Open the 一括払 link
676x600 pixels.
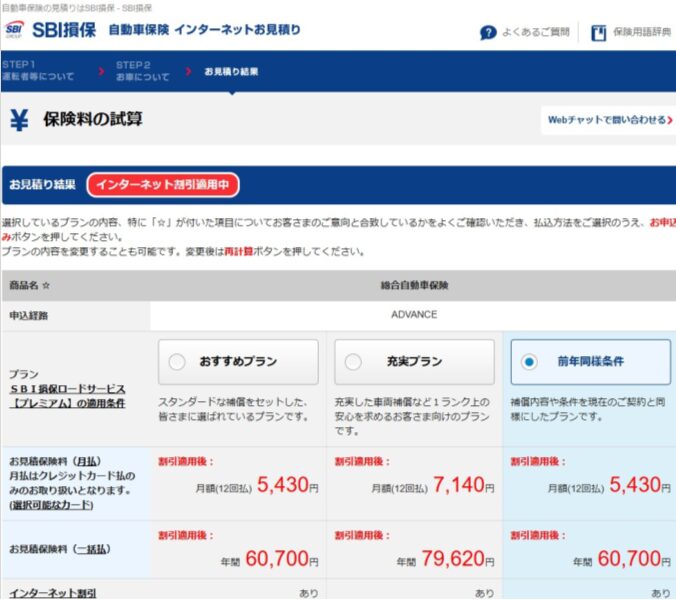pyautogui.click(x=91, y=549)
